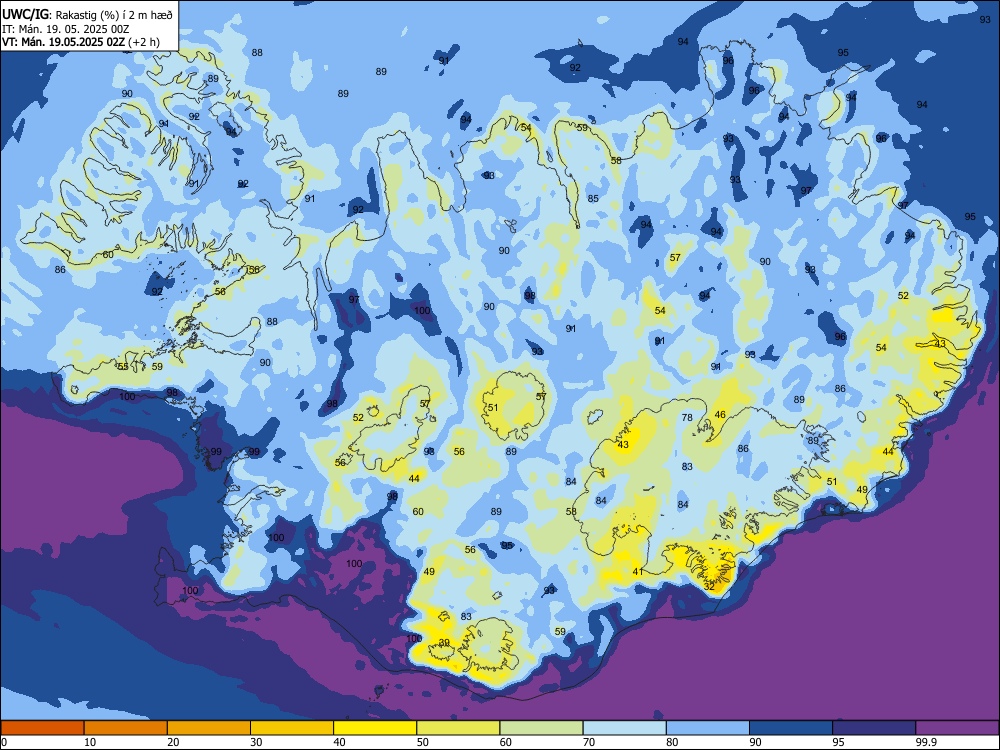Choose the 90–95 medium blue legend swatch
Screen dimensions: 1000x750
pos(791,728)
